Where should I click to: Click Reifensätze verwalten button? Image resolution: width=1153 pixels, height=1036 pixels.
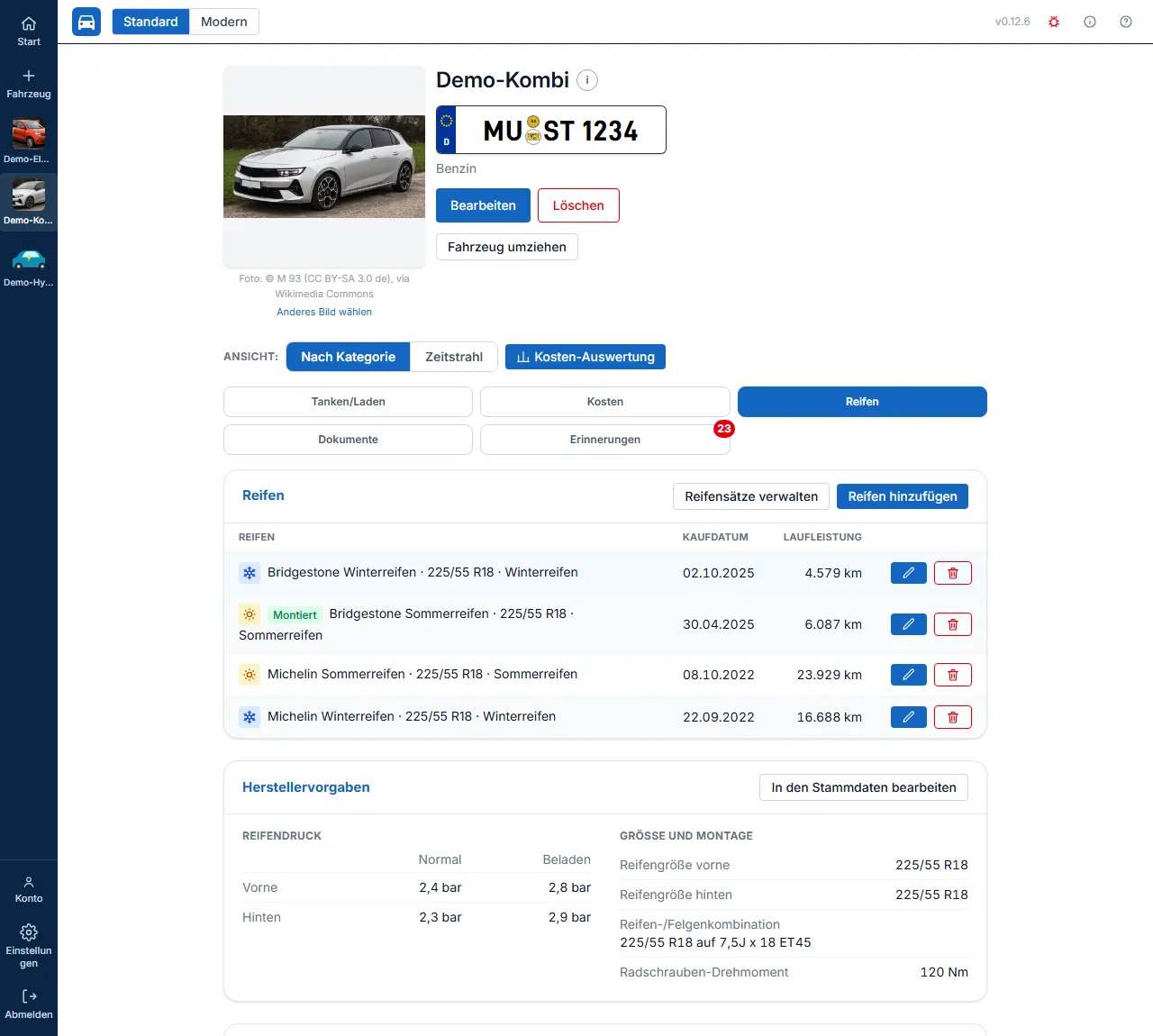click(751, 496)
